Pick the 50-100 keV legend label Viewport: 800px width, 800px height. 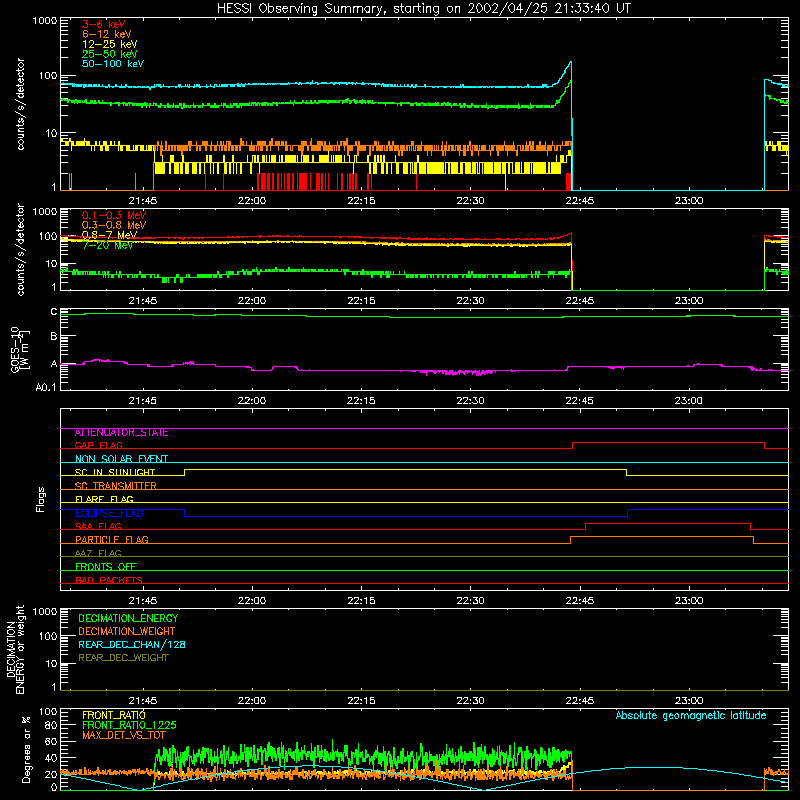(x=113, y=64)
